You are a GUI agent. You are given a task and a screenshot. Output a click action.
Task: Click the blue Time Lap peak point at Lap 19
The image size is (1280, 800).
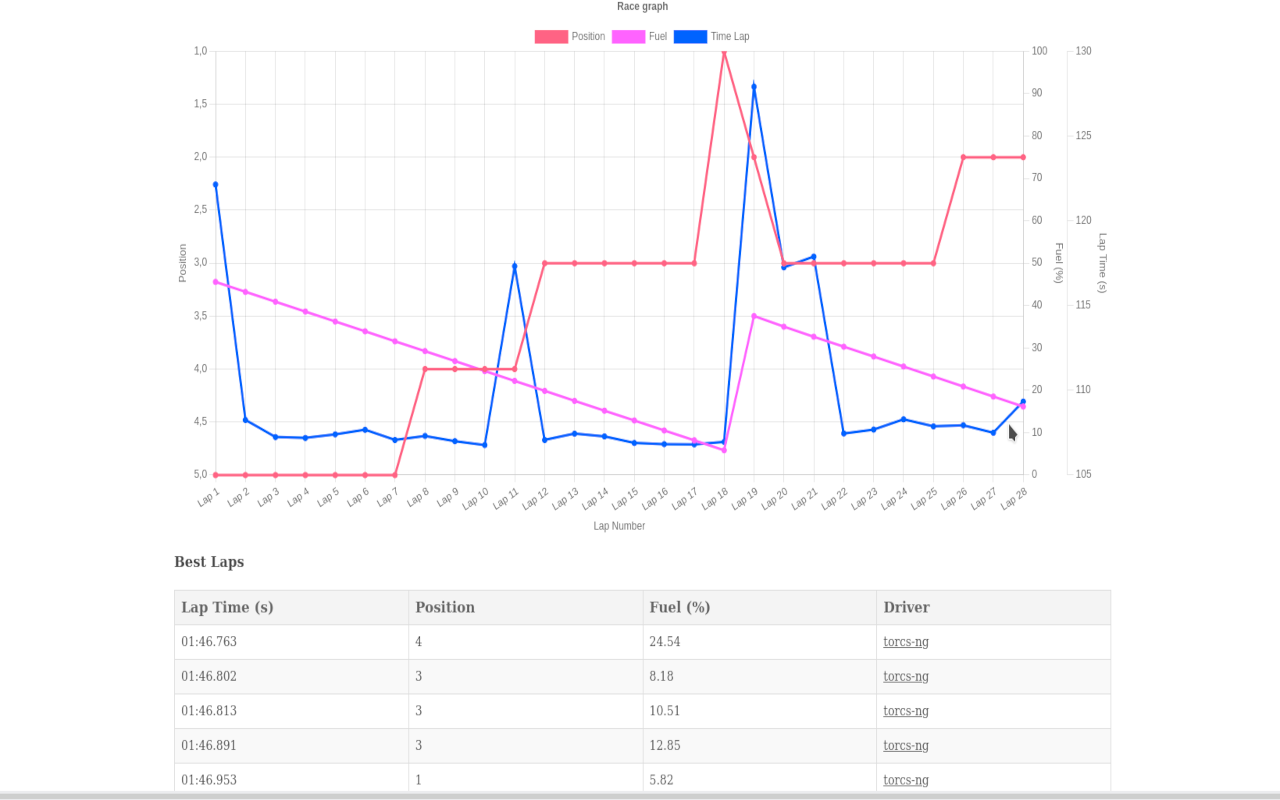point(754,87)
